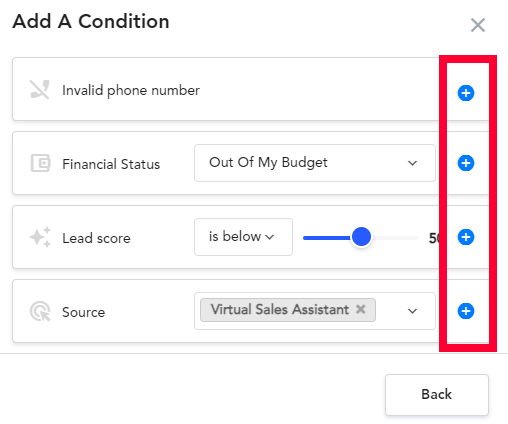Image resolution: width=508 pixels, height=424 pixels.
Task: Add the Invalid phone number condition
Action: pyautogui.click(x=466, y=93)
